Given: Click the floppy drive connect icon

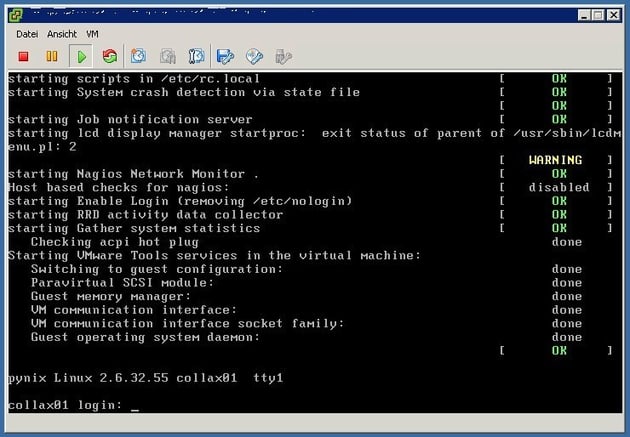Looking at the screenshot, I should pos(225,56).
